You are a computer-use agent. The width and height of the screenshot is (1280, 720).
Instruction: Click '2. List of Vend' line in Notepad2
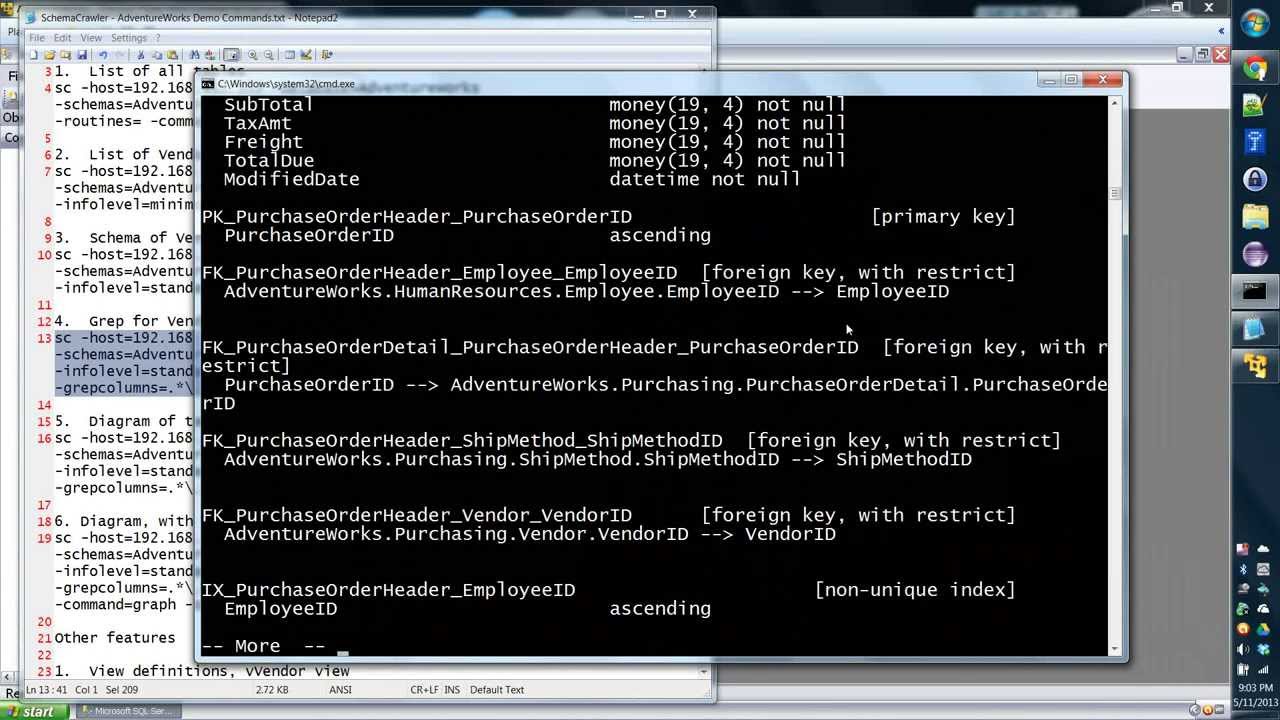pyautogui.click(x=123, y=154)
